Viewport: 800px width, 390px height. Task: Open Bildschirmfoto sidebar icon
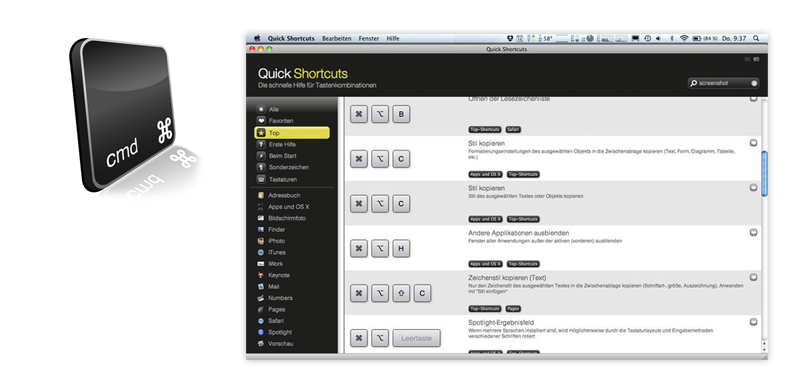(261, 218)
